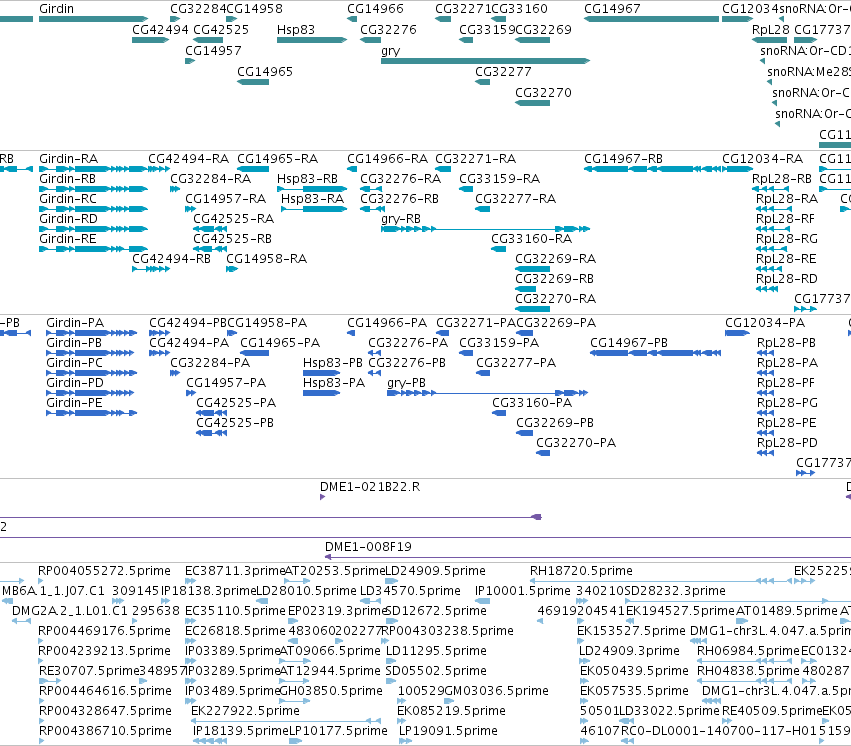851x746 pixels.
Task: Click EK085219.5prime EST label
Action: (451, 711)
